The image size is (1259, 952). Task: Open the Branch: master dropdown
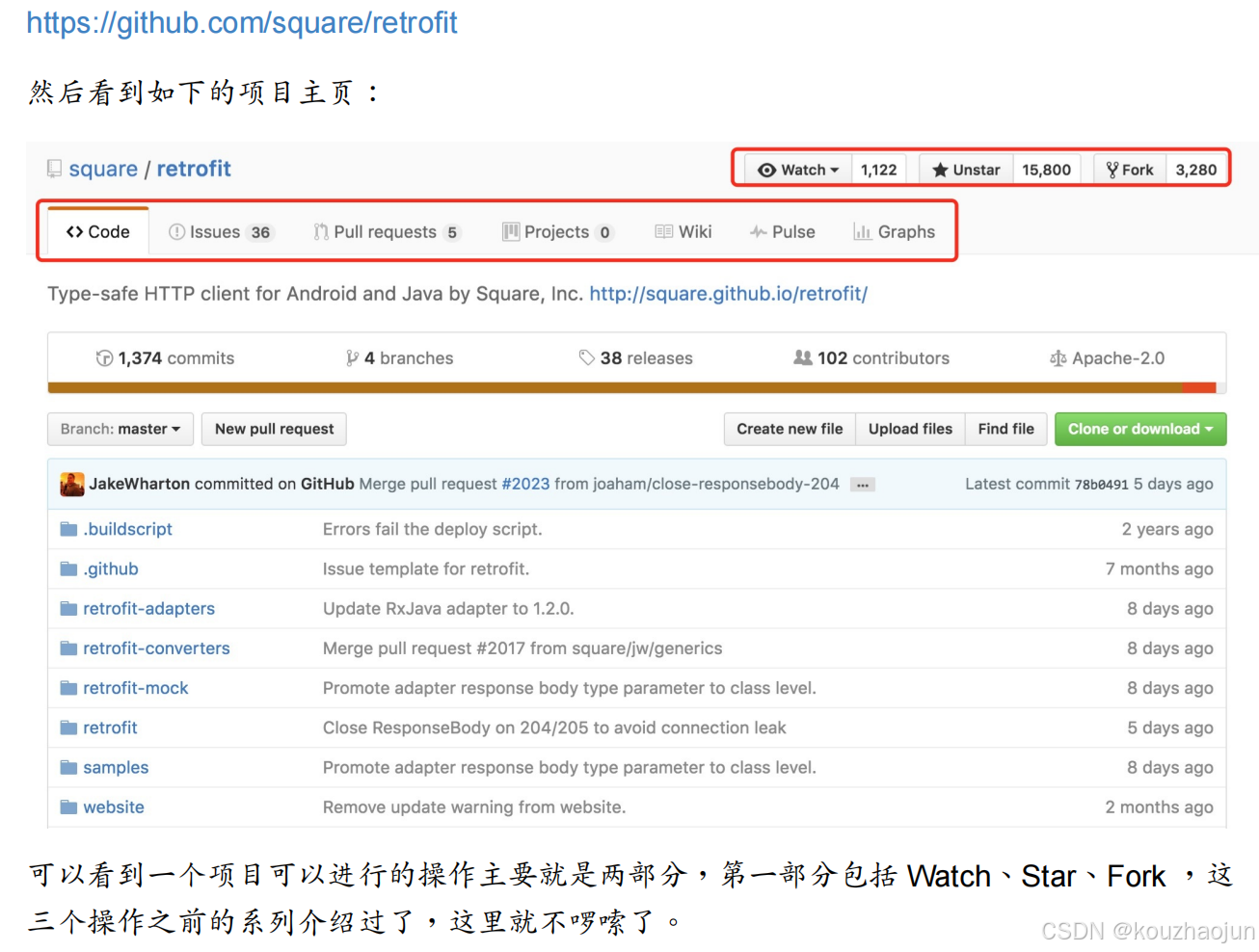(120, 429)
